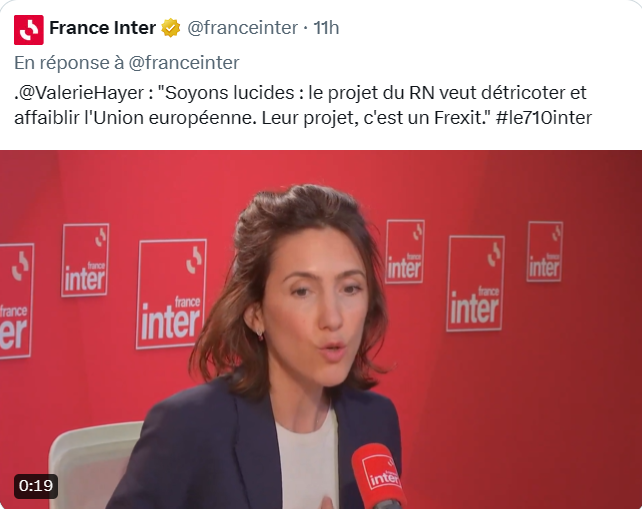This screenshot has height=509, width=642.
Task: Open the France Inter display name link
Action: point(102,28)
